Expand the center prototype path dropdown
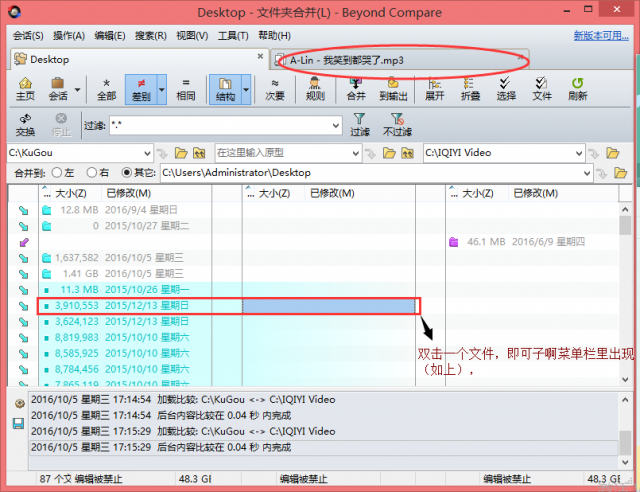 click(356, 154)
